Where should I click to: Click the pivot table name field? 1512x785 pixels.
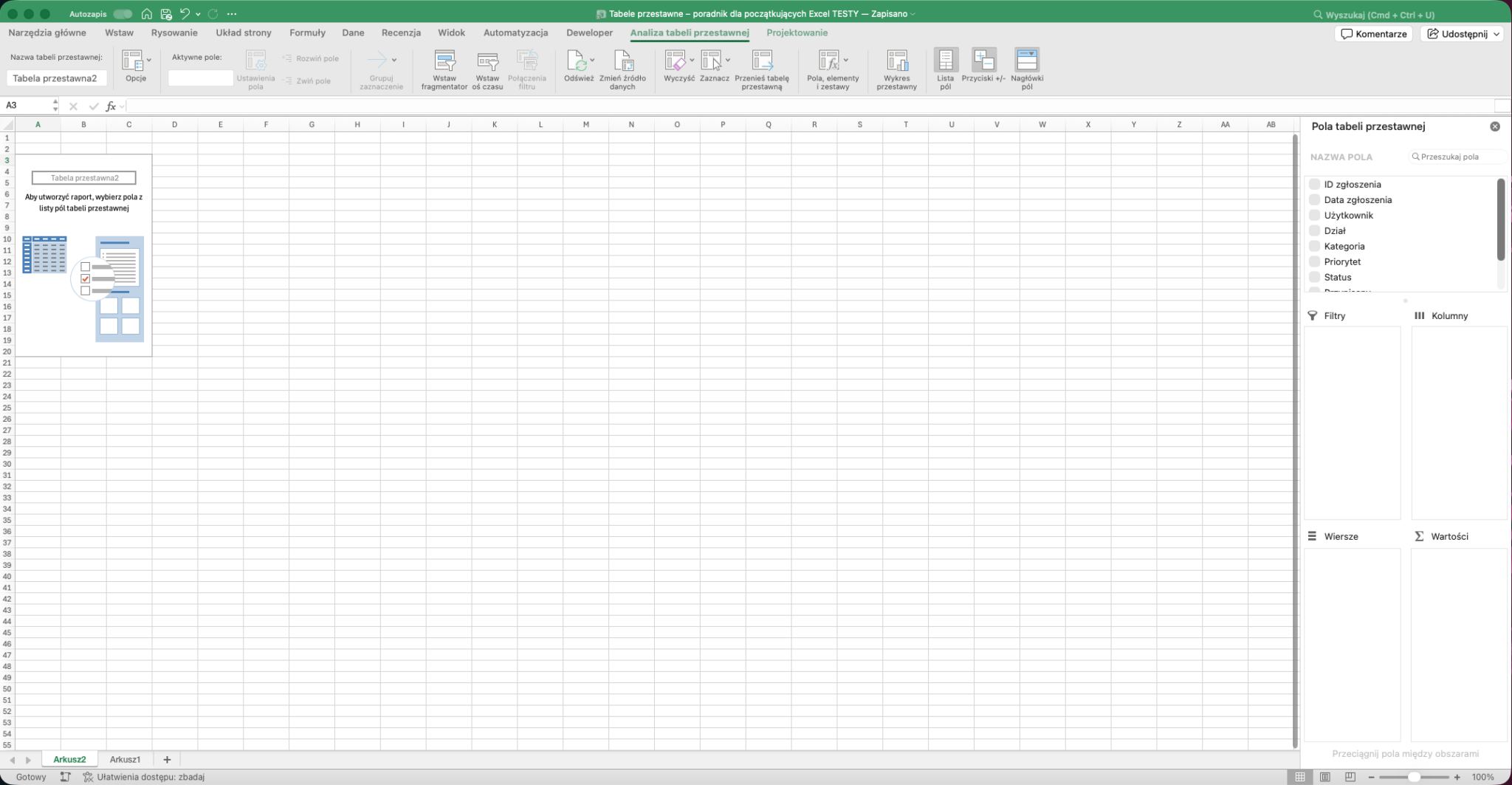coord(57,78)
